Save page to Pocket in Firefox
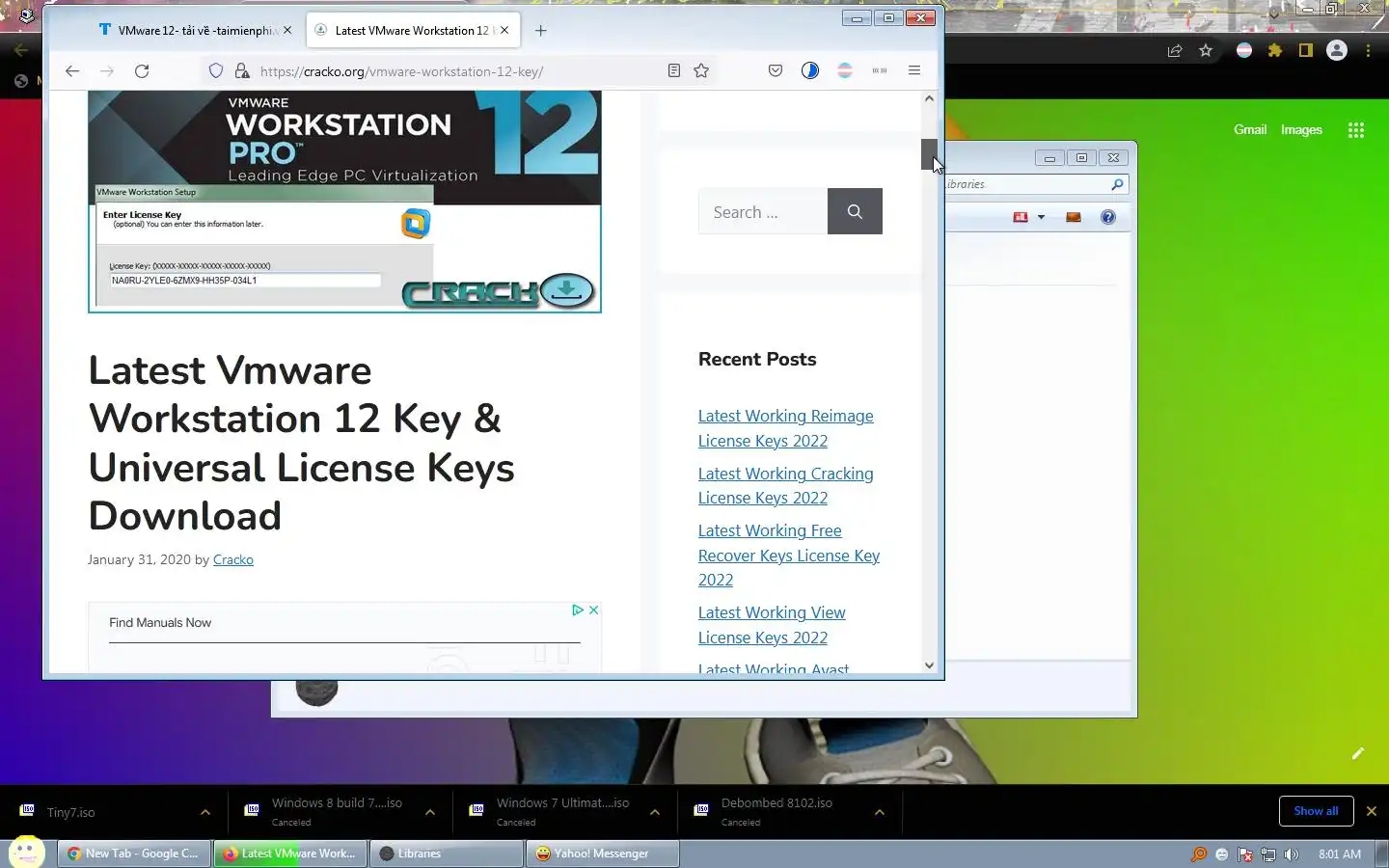 tap(776, 70)
